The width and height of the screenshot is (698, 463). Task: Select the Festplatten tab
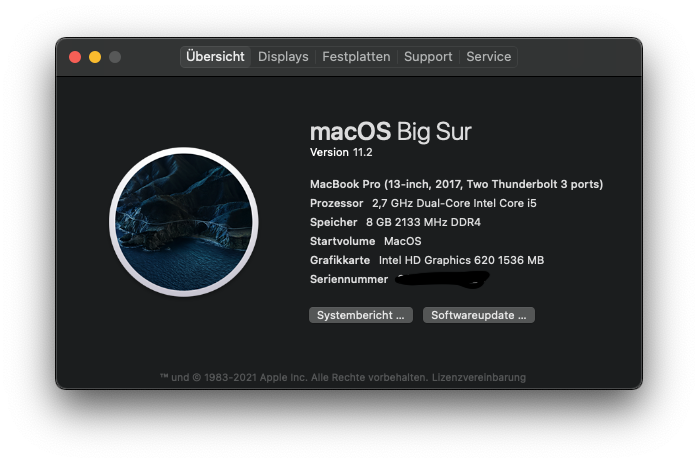[356, 57]
